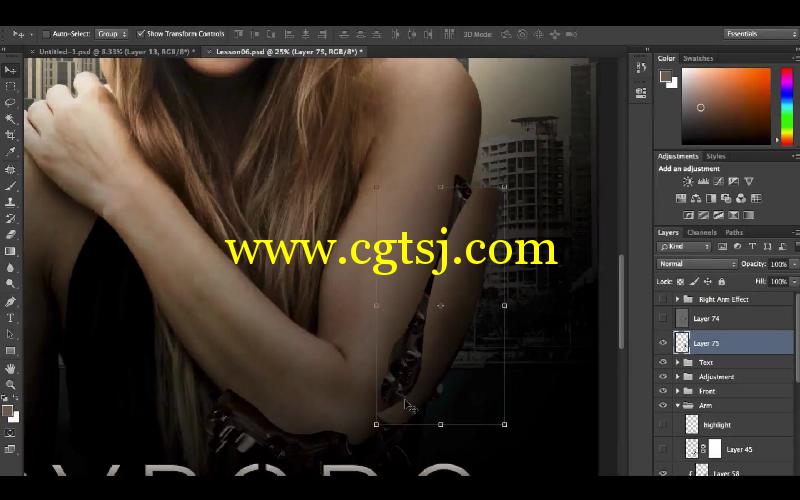Select the Path Selection tool

(x=10, y=334)
